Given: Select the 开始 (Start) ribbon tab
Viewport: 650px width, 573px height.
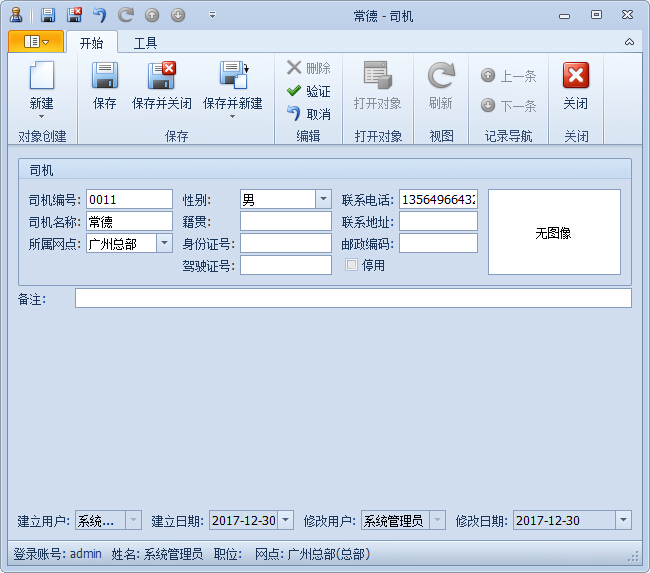Looking at the screenshot, I should coord(91,43).
